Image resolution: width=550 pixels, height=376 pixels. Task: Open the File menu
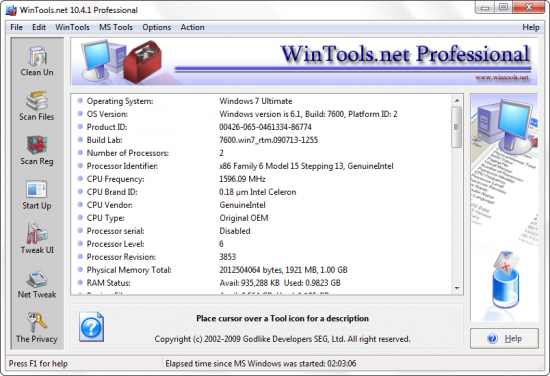point(16,27)
